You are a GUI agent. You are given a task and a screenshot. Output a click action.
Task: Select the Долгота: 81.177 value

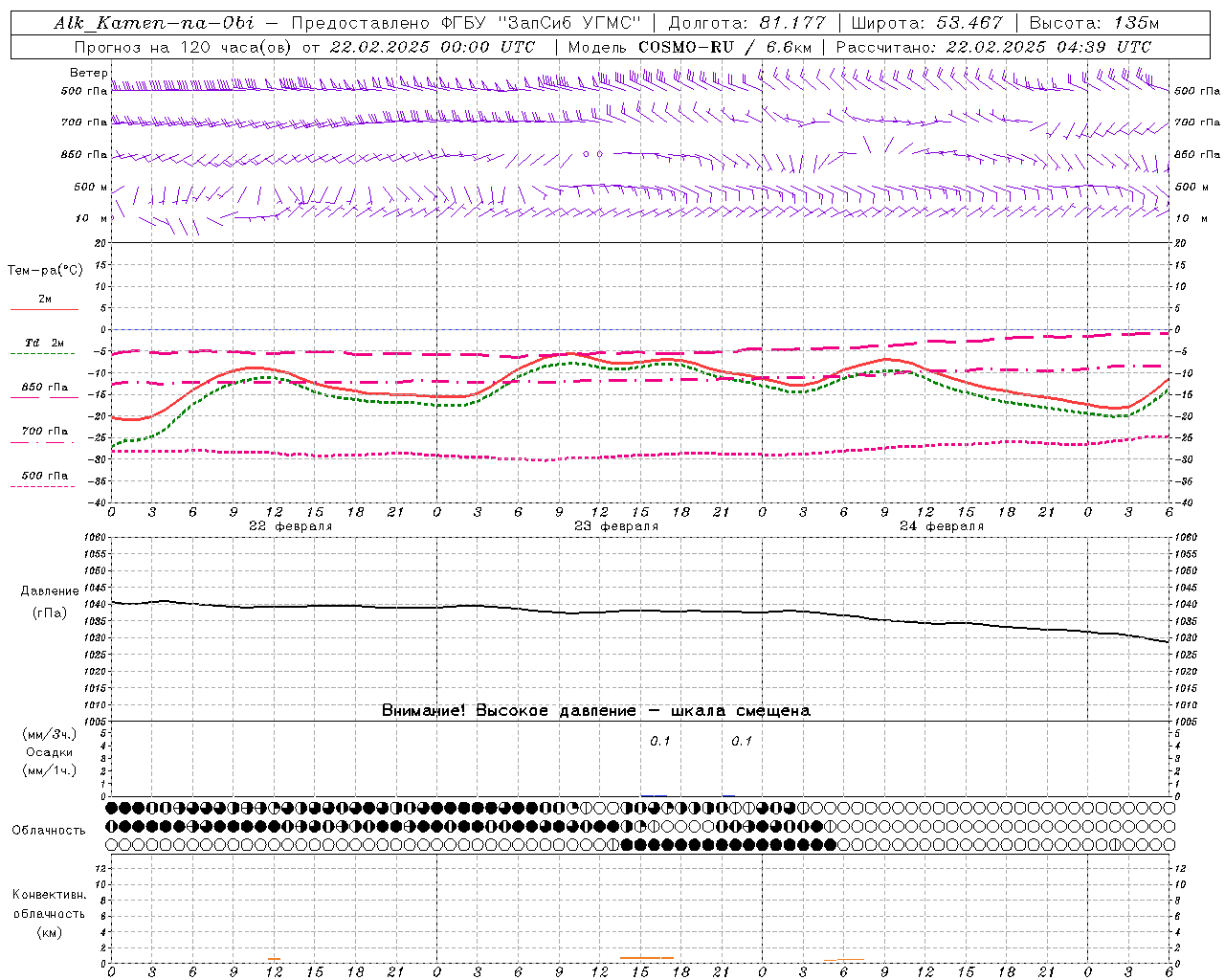click(x=745, y=23)
